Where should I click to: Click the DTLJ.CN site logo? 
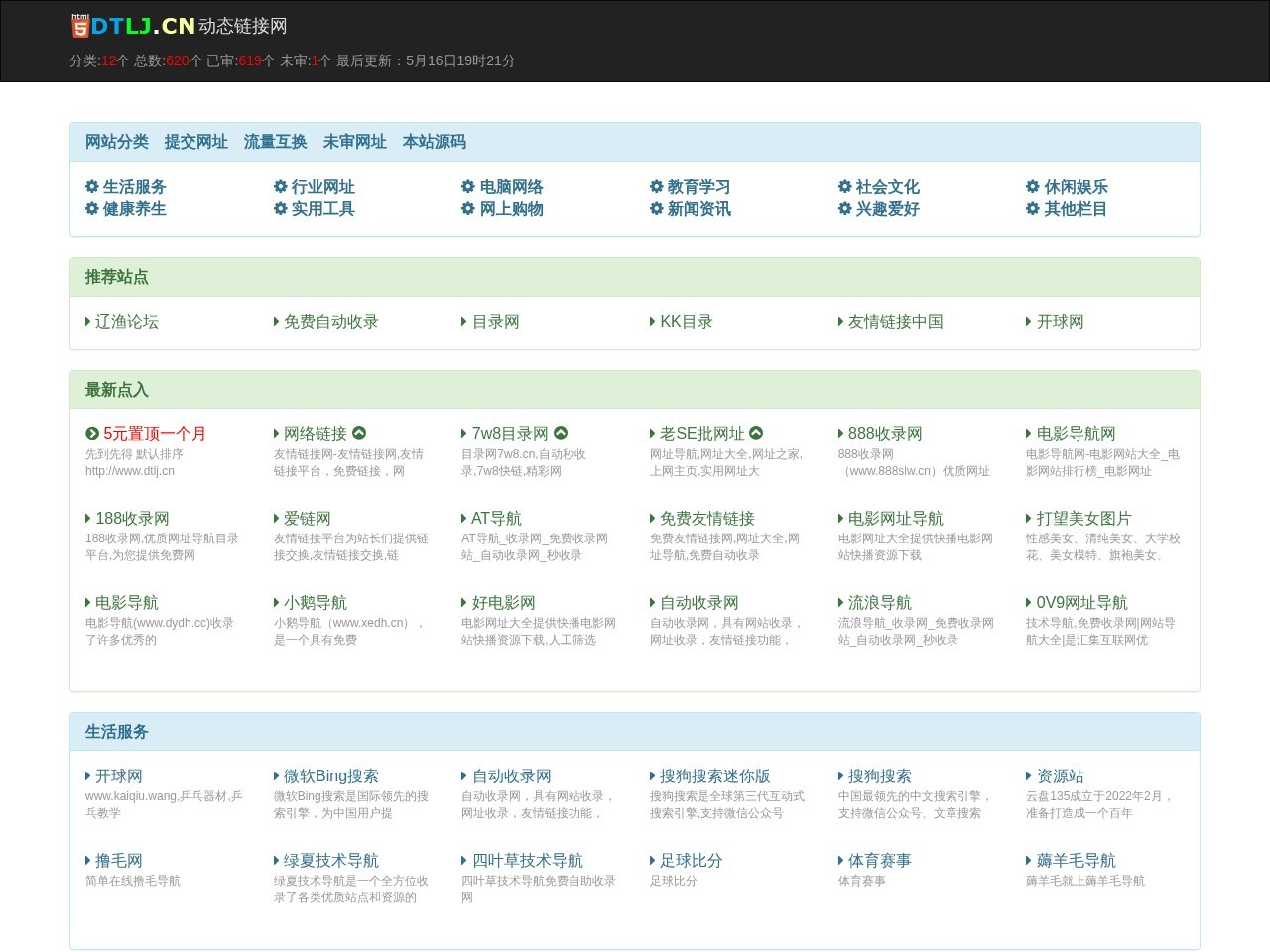tap(133, 26)
